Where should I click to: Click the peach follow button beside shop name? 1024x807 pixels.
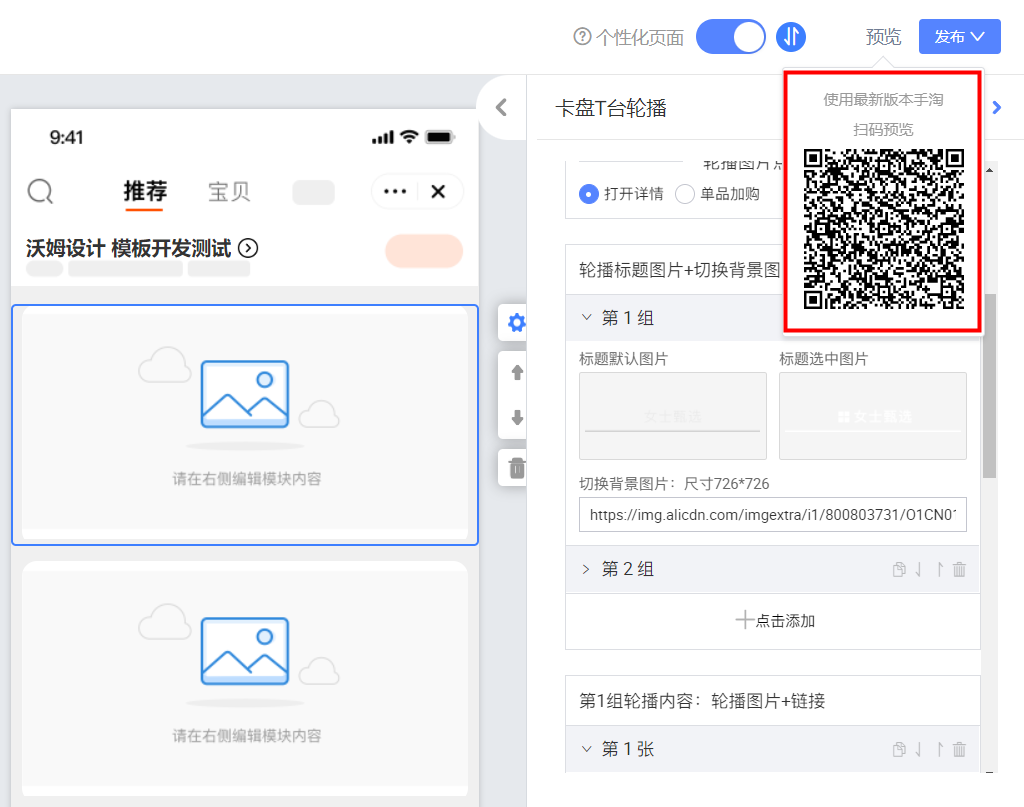coord(424,251)
